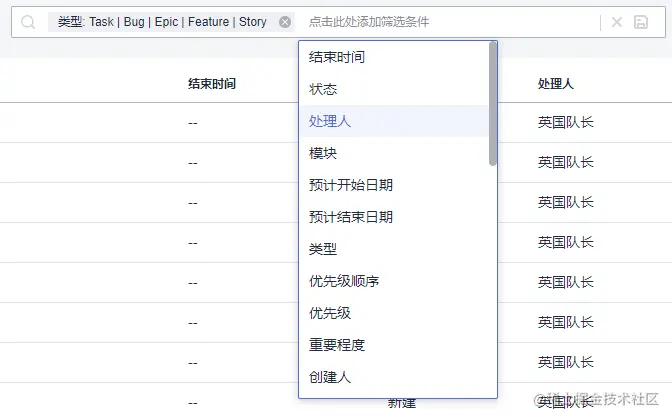Click the add filter condition input field

pos(450,22)
